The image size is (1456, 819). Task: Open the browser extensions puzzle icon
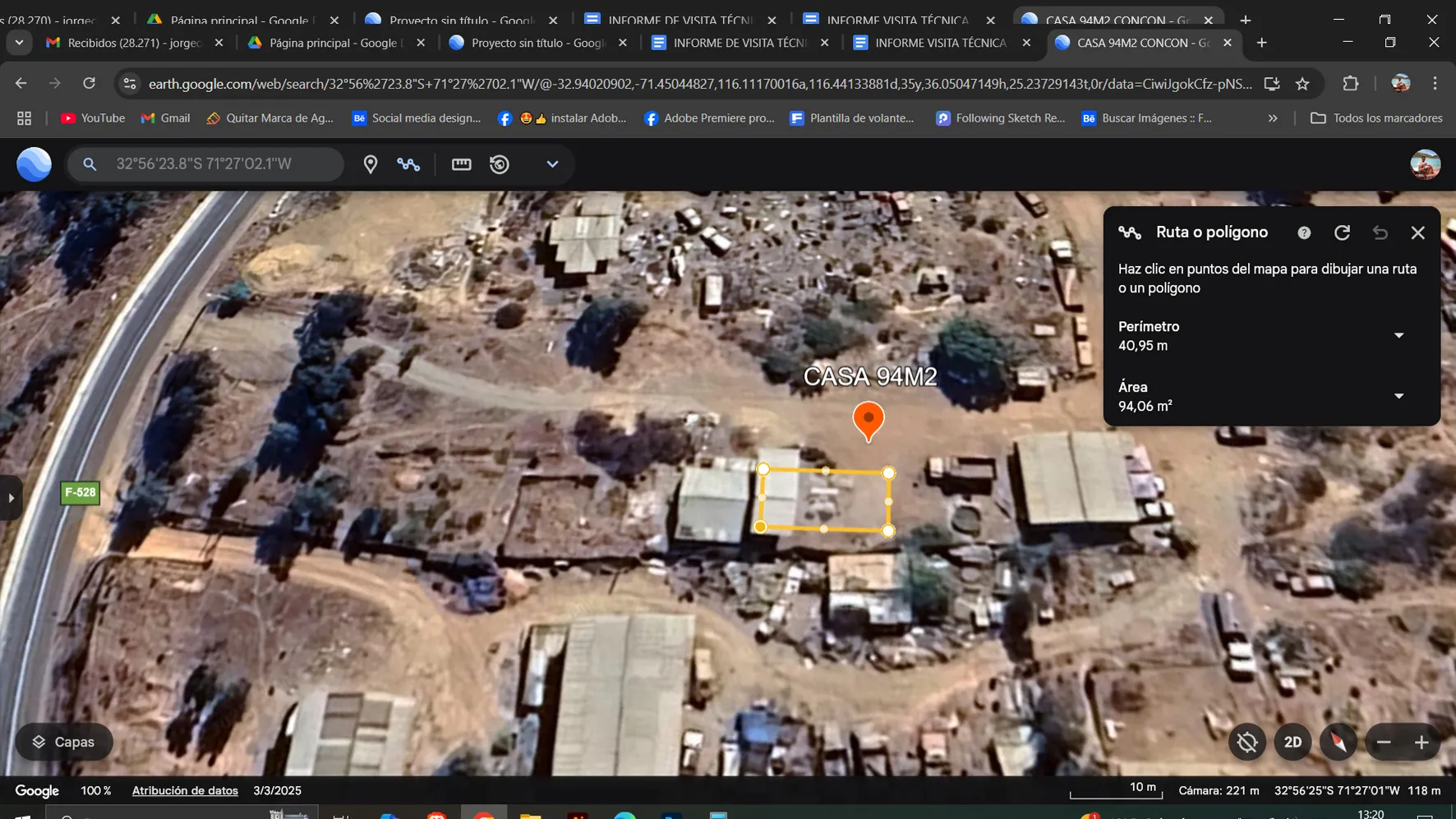click(1351, 83)
